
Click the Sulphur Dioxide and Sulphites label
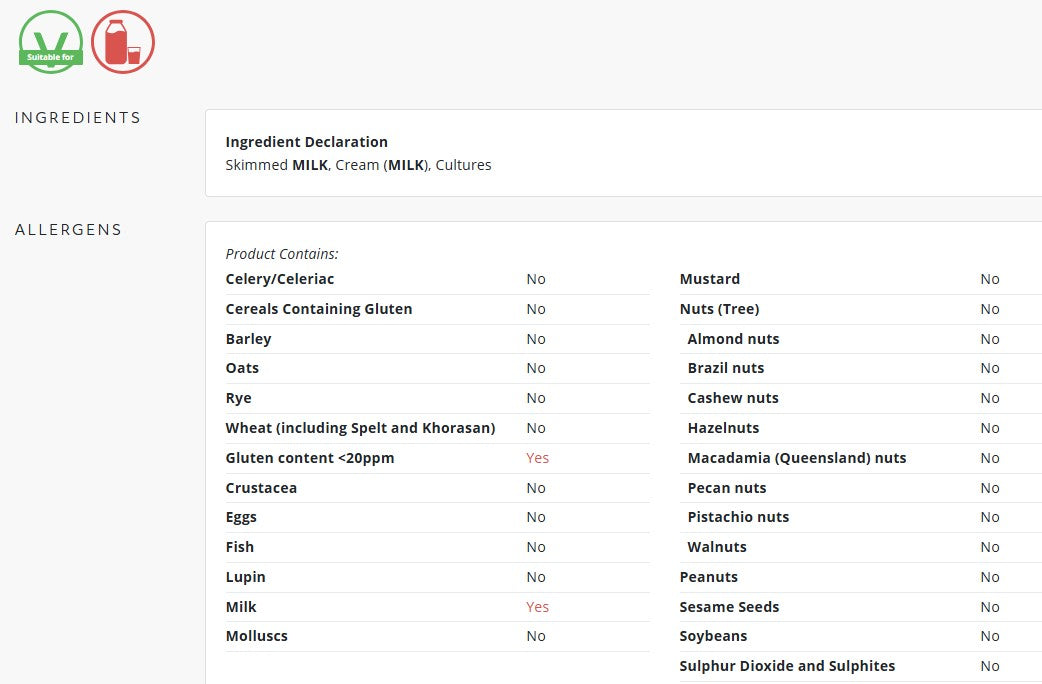[x=787, y=666]
